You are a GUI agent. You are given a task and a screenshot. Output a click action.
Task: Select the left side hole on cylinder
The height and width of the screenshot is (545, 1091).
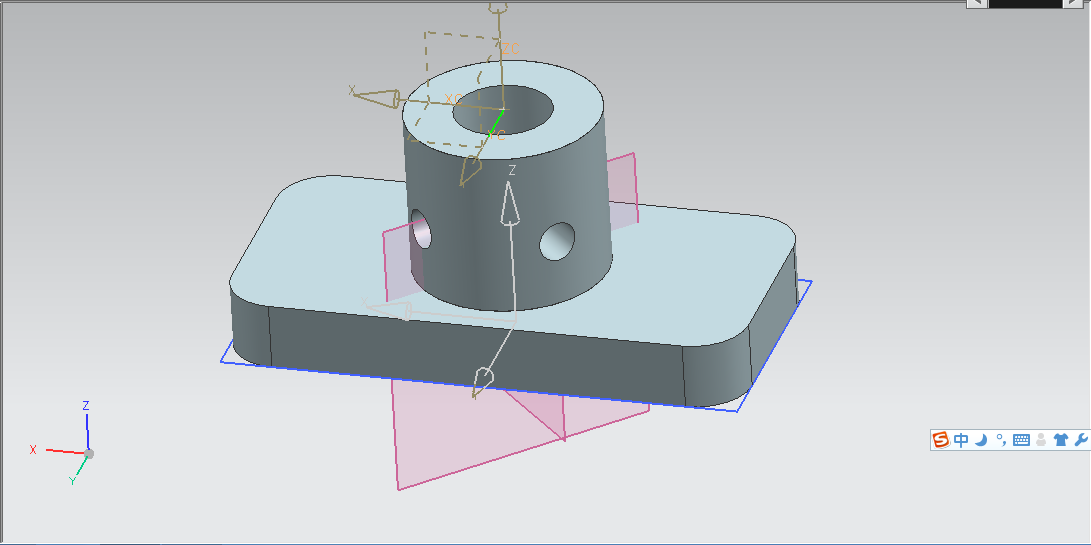(x=422, y=229)
